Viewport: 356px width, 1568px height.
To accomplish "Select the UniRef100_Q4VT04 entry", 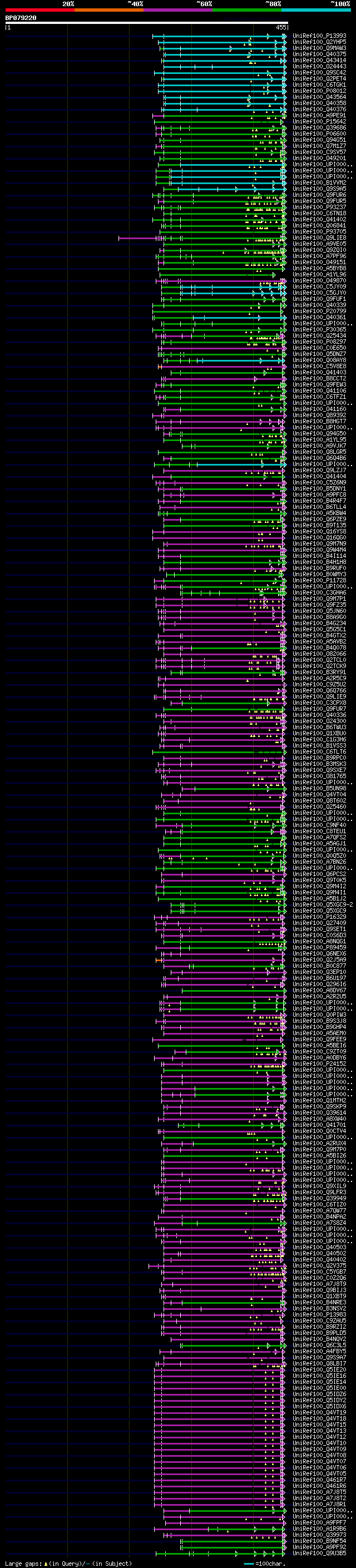I will (319, 794).
